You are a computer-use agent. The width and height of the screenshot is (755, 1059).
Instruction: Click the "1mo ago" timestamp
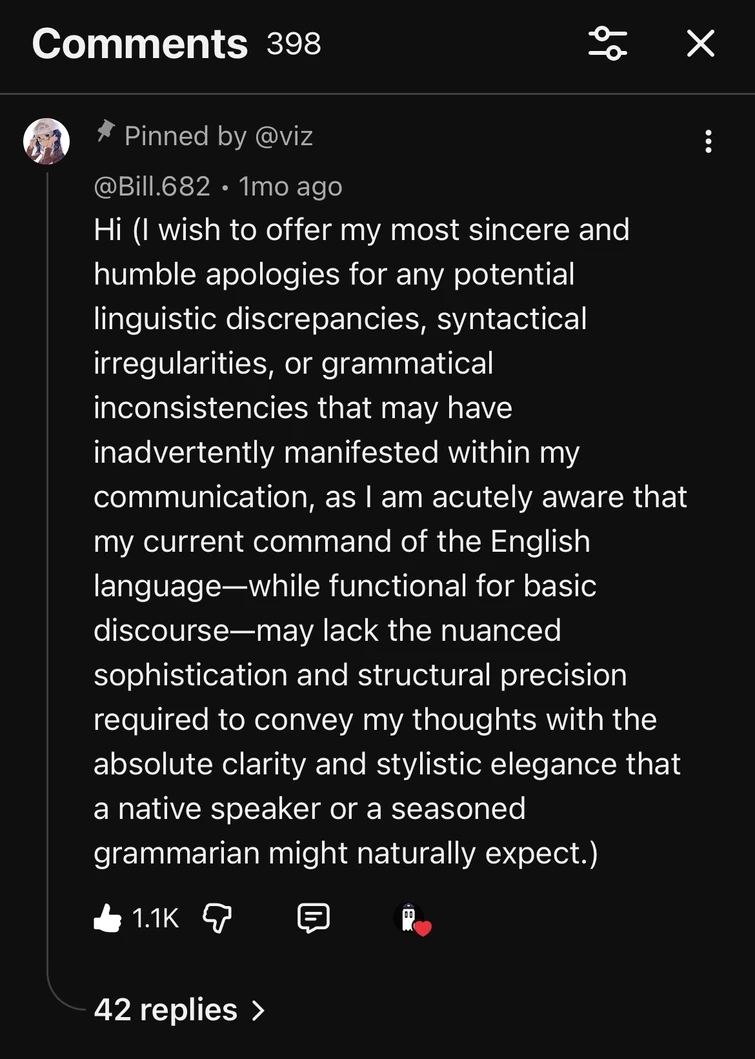291,186
